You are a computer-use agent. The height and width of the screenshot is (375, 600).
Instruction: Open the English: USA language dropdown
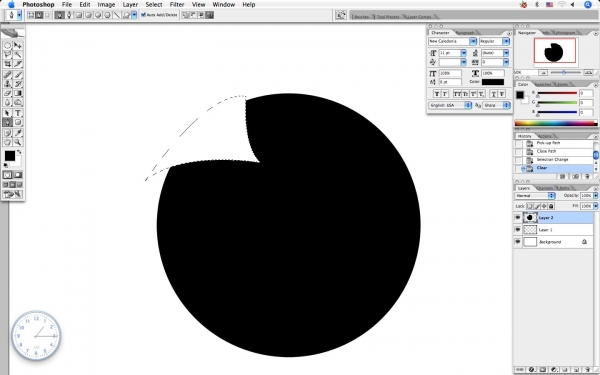[450, 105]
